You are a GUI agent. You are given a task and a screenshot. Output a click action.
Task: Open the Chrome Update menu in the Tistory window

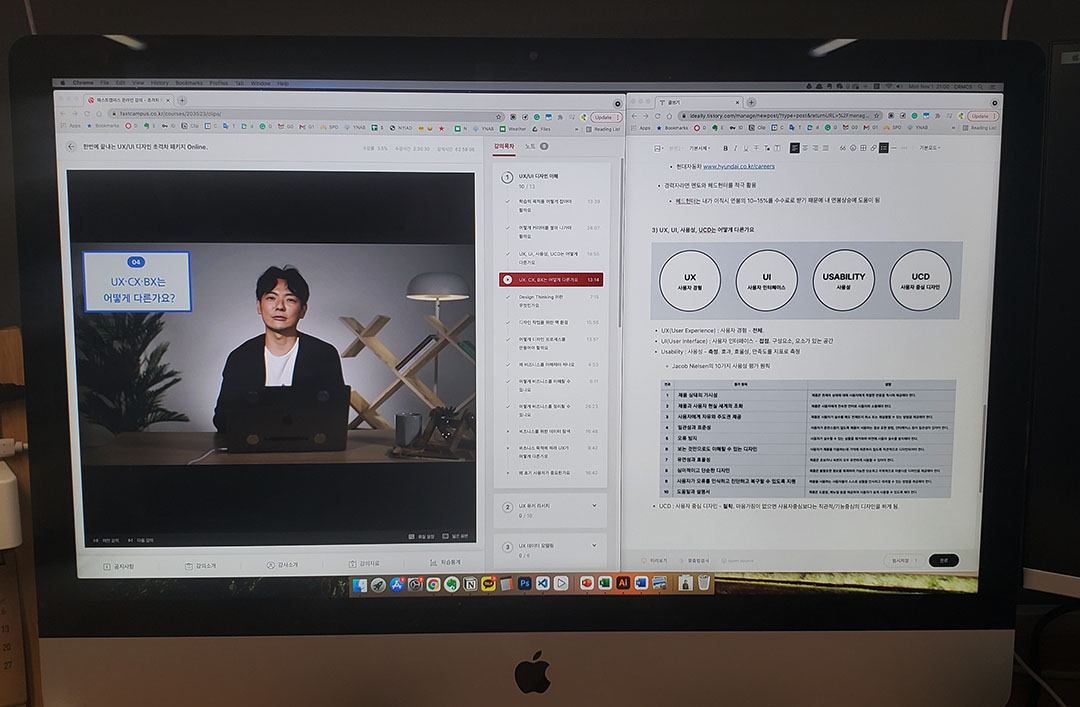[984, 116]
